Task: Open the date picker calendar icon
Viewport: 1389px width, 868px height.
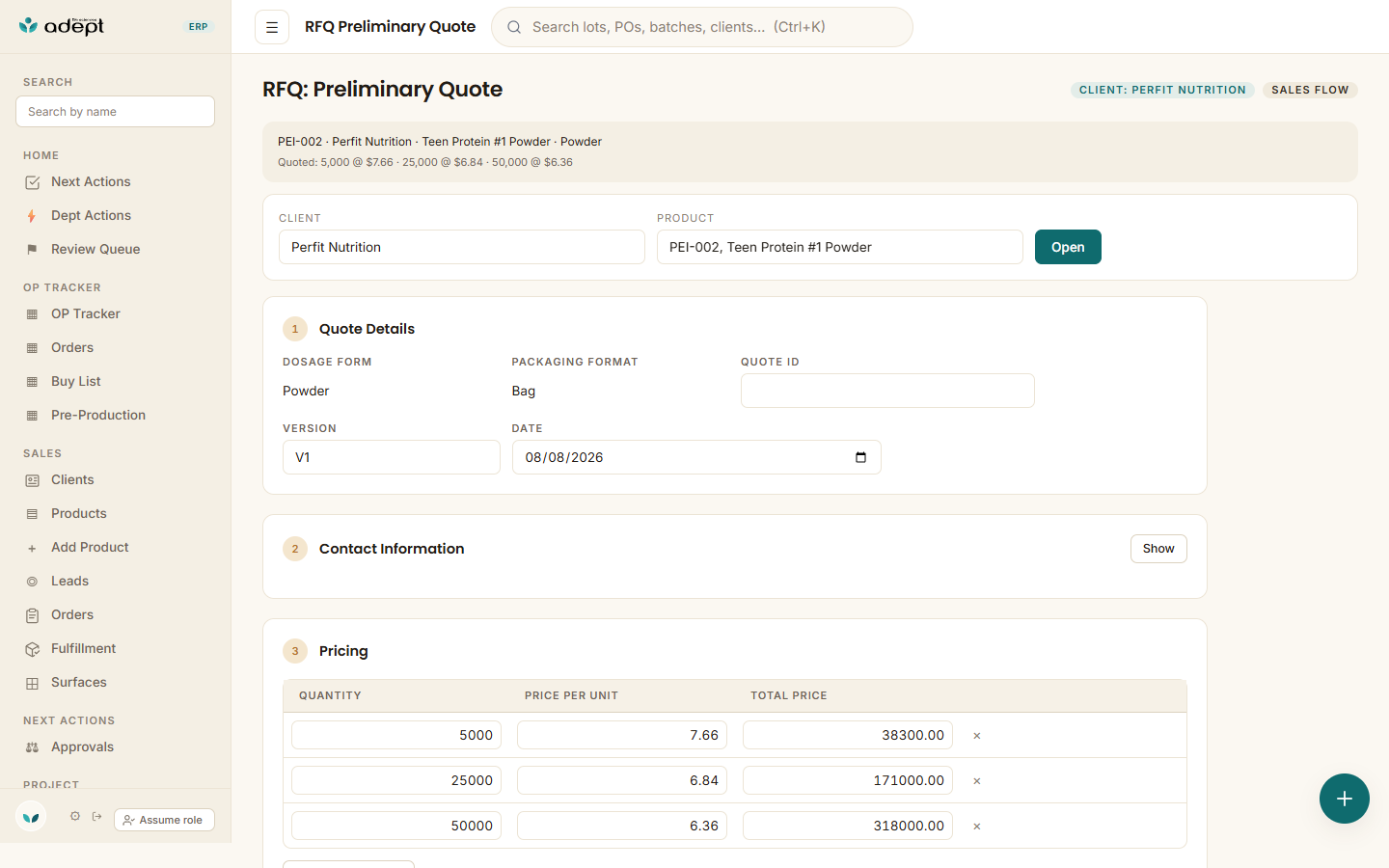Action: [861, 457]
